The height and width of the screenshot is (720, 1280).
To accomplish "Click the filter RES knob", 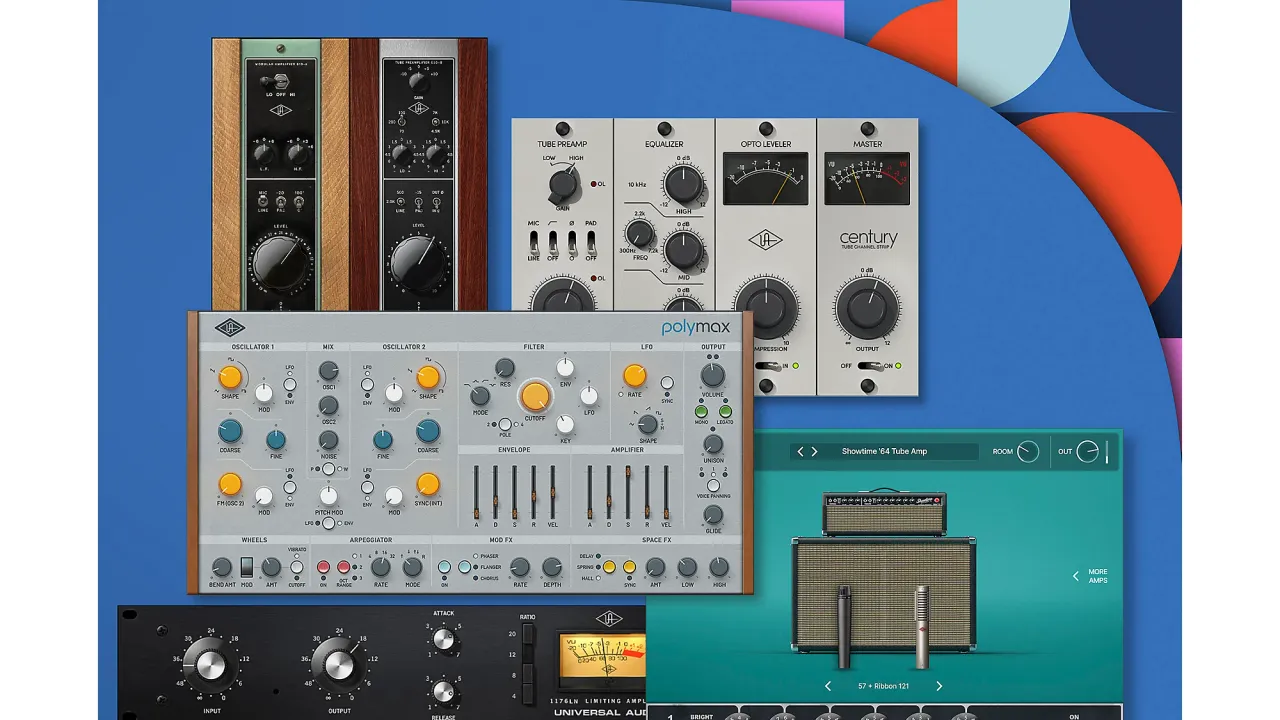I will pyautogui.click(x=504, y=368).
